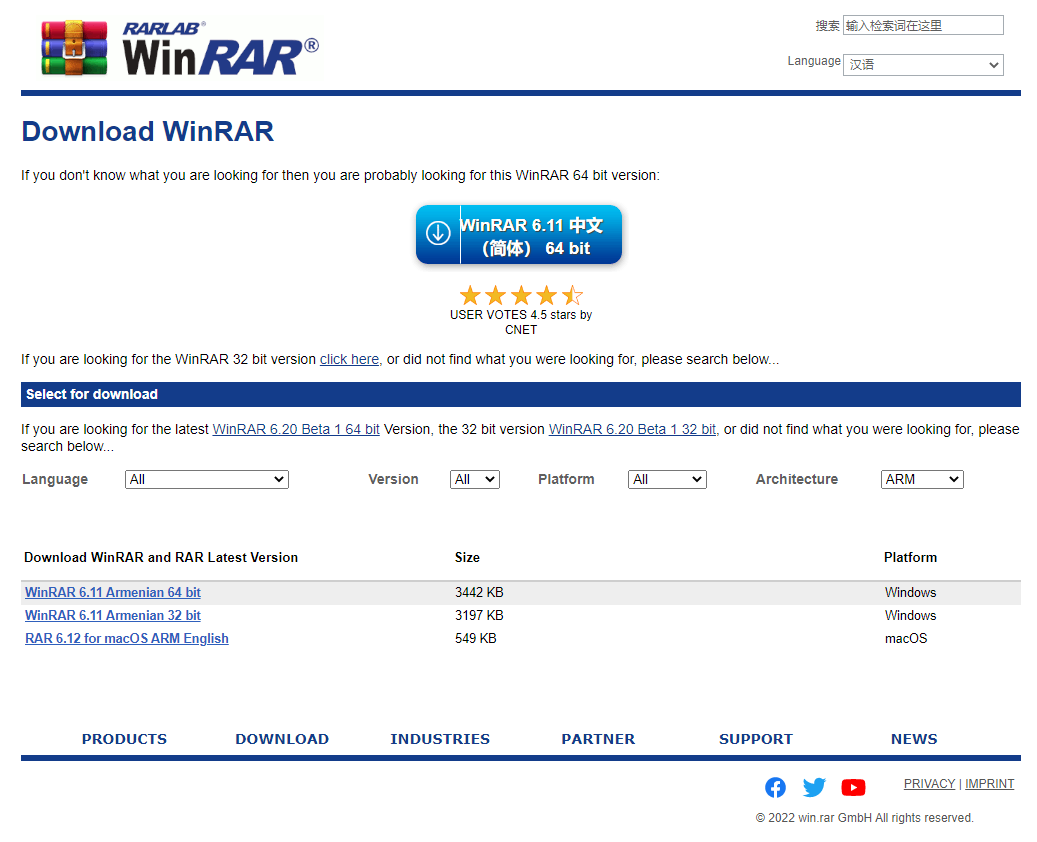
Task: Open the PARTNER menu item
Action: [x=598, y=739]
